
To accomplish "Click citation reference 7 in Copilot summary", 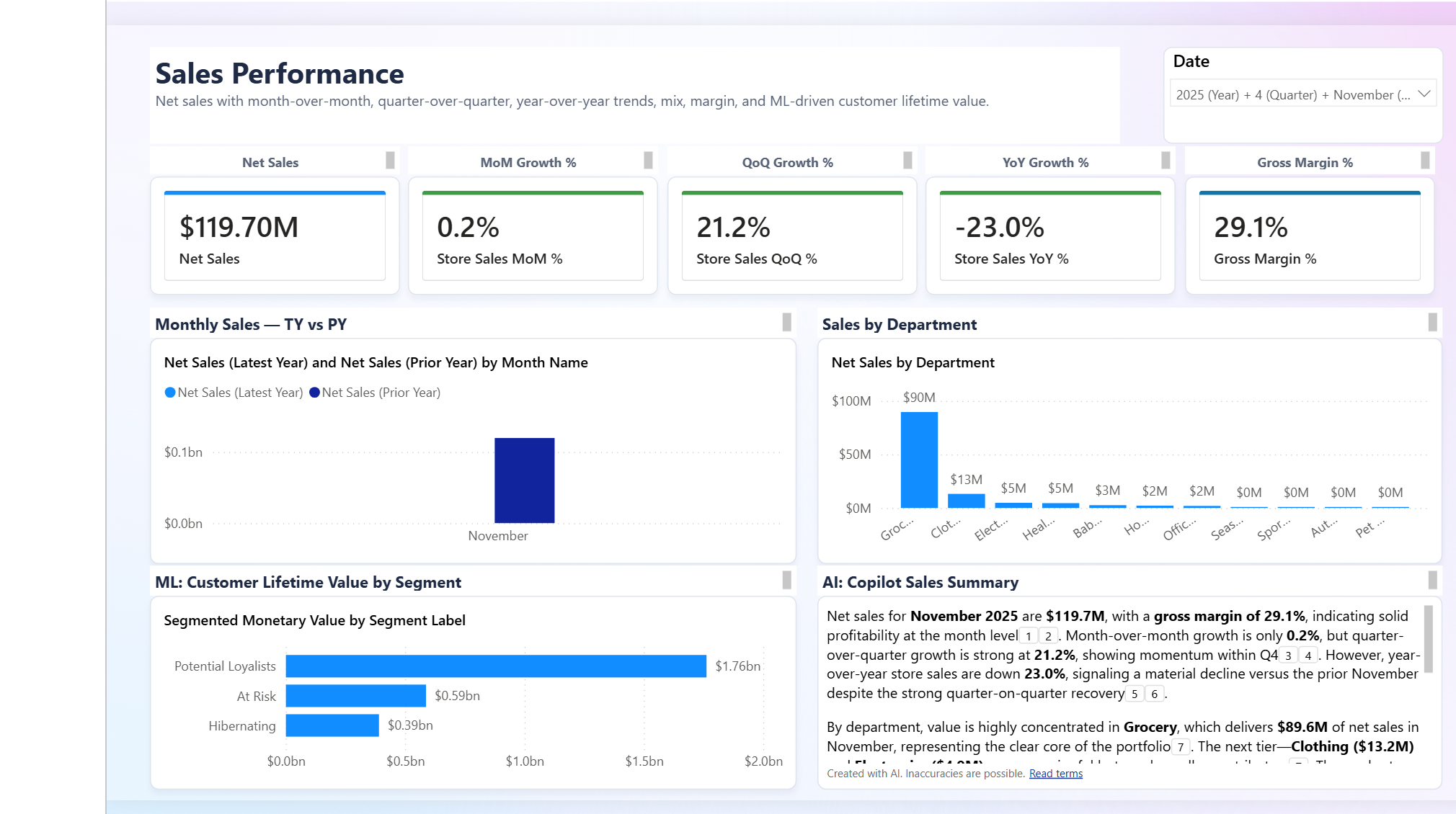I will point(1180,747).
